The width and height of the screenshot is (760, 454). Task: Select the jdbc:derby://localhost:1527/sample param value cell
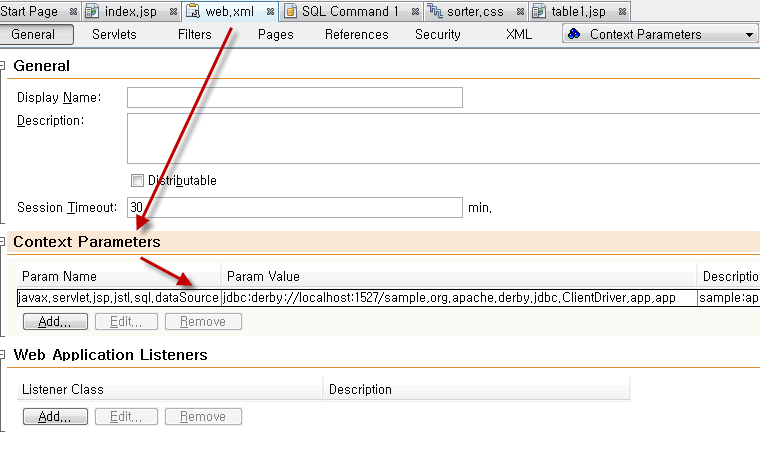[x=459, y=297]
